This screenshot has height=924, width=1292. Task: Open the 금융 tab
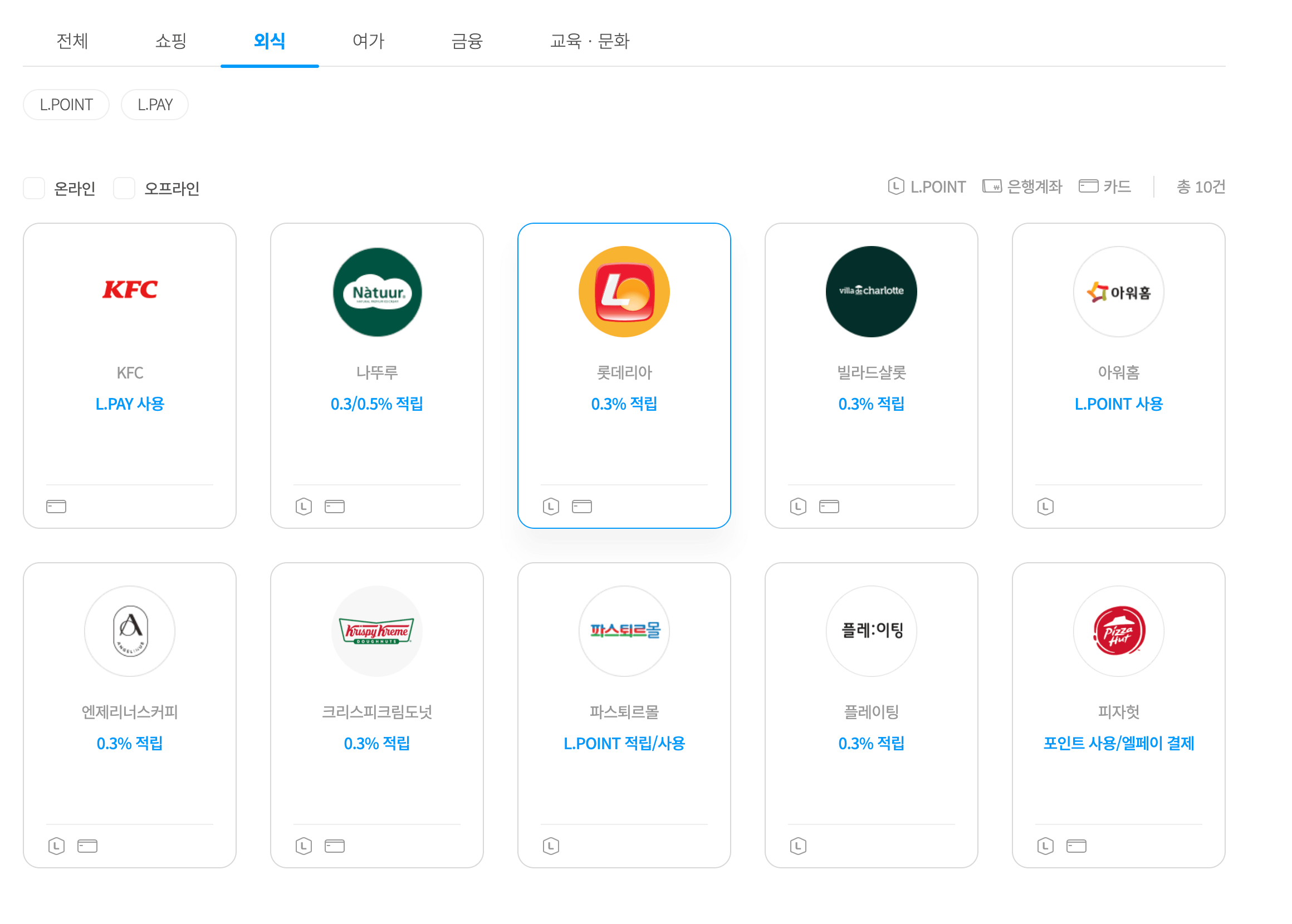tap(467, 41)
